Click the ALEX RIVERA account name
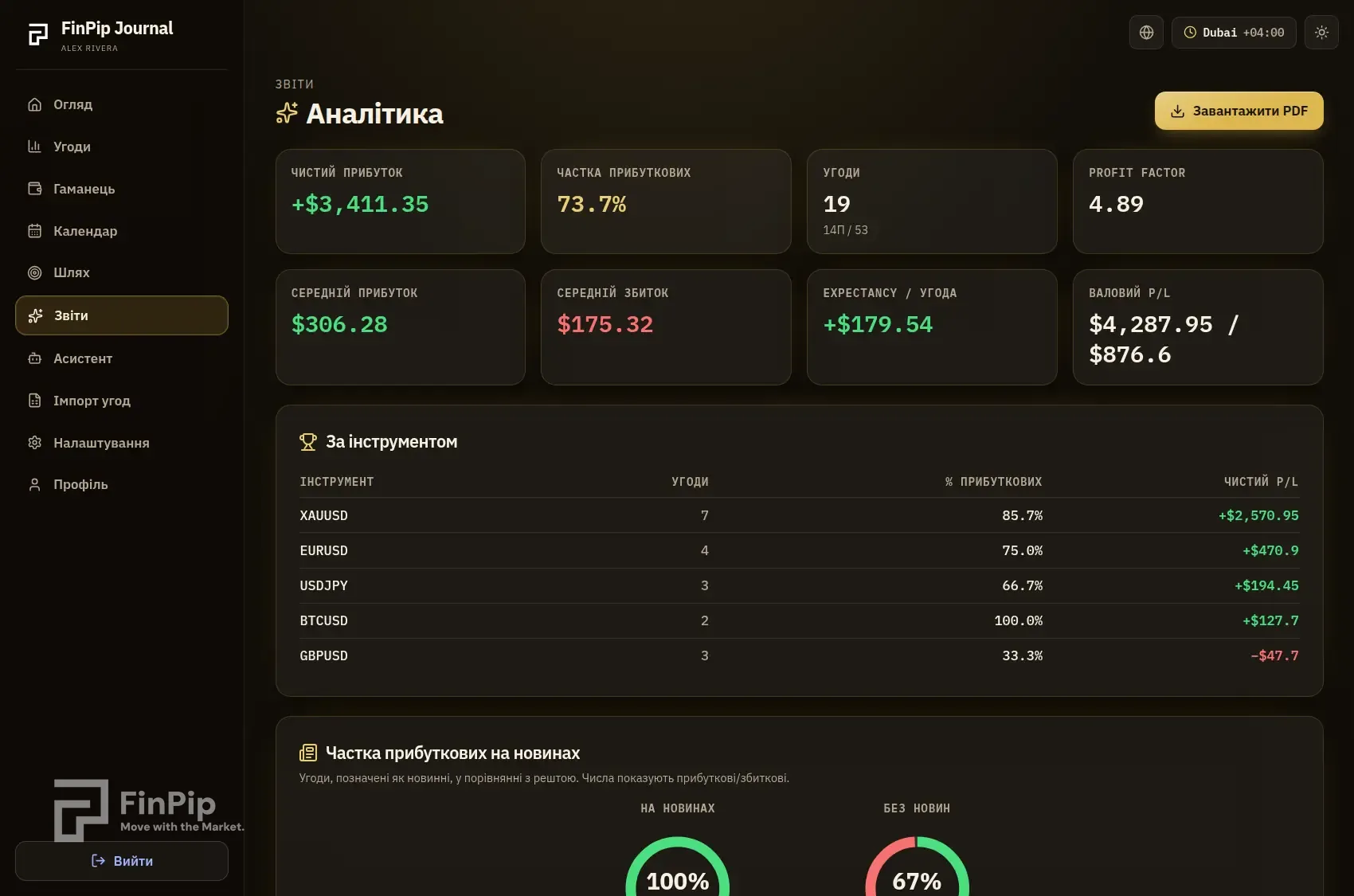Screen dimensions: 1354x896 pyautogui.click(x=89, y=49)
